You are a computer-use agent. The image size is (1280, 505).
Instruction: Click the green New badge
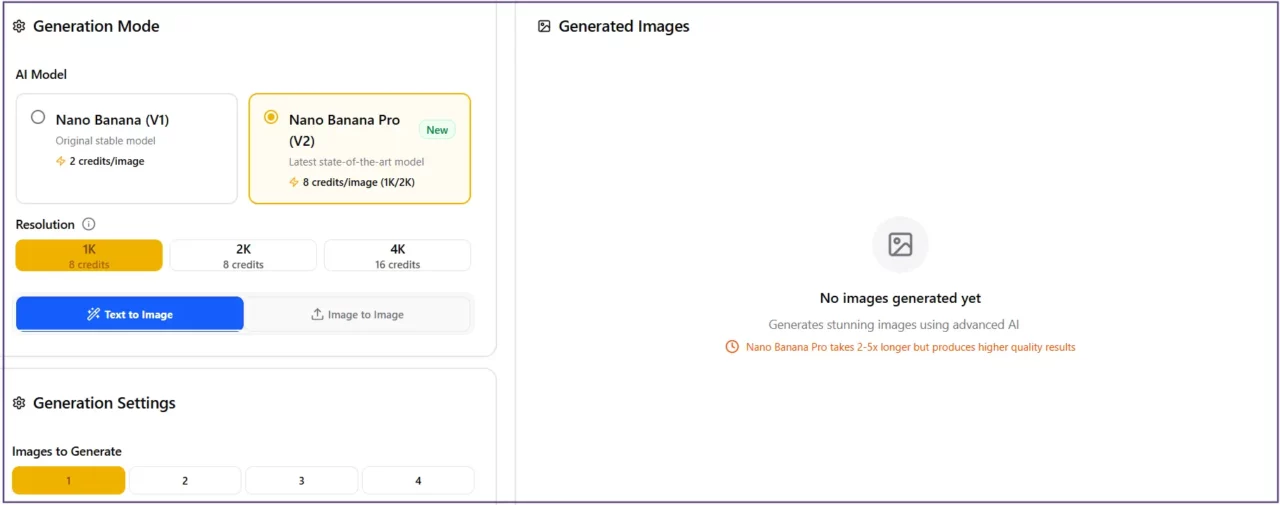pos(437,130)
